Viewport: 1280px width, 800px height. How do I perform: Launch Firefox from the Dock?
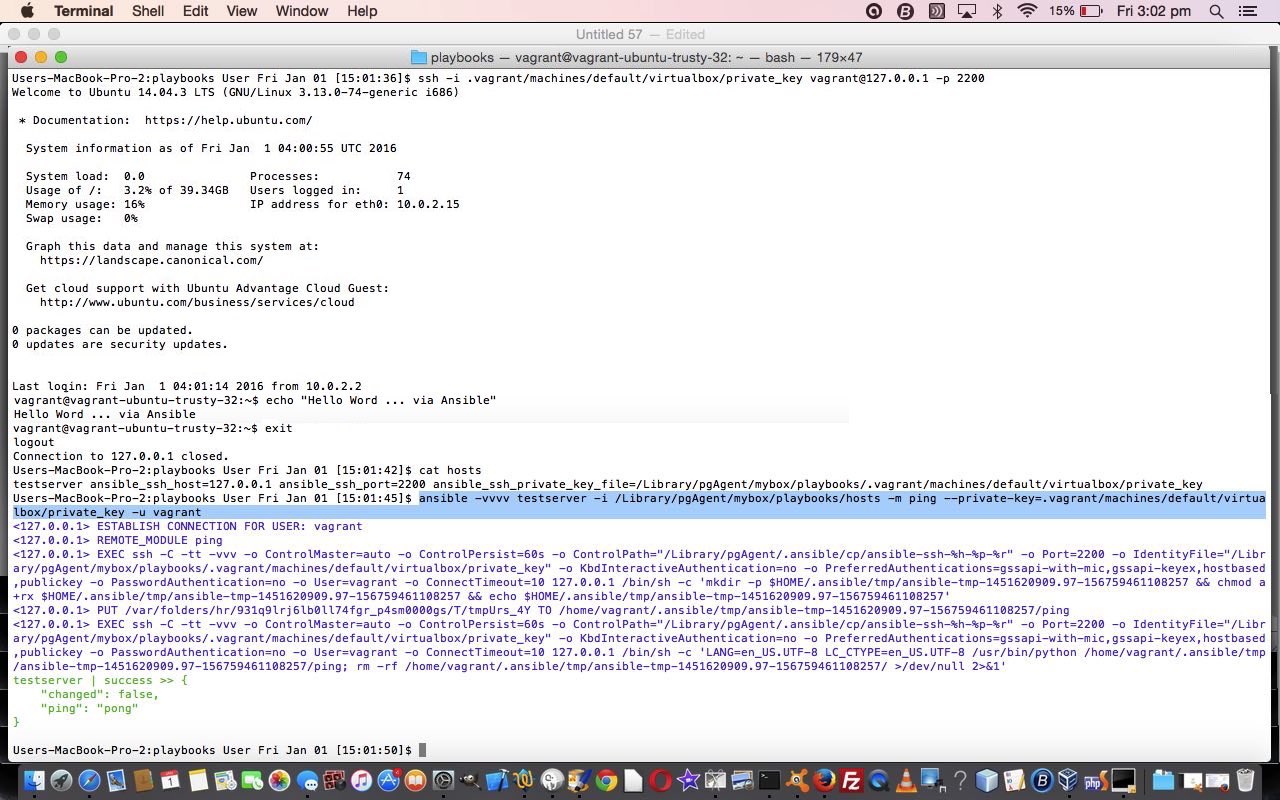[824, 780]
